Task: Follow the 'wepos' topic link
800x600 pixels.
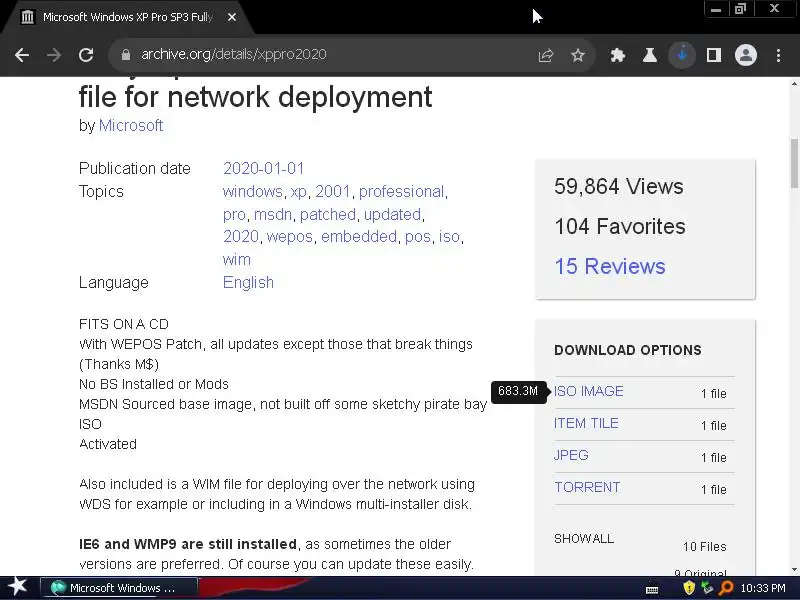Action: coord(290,237)
